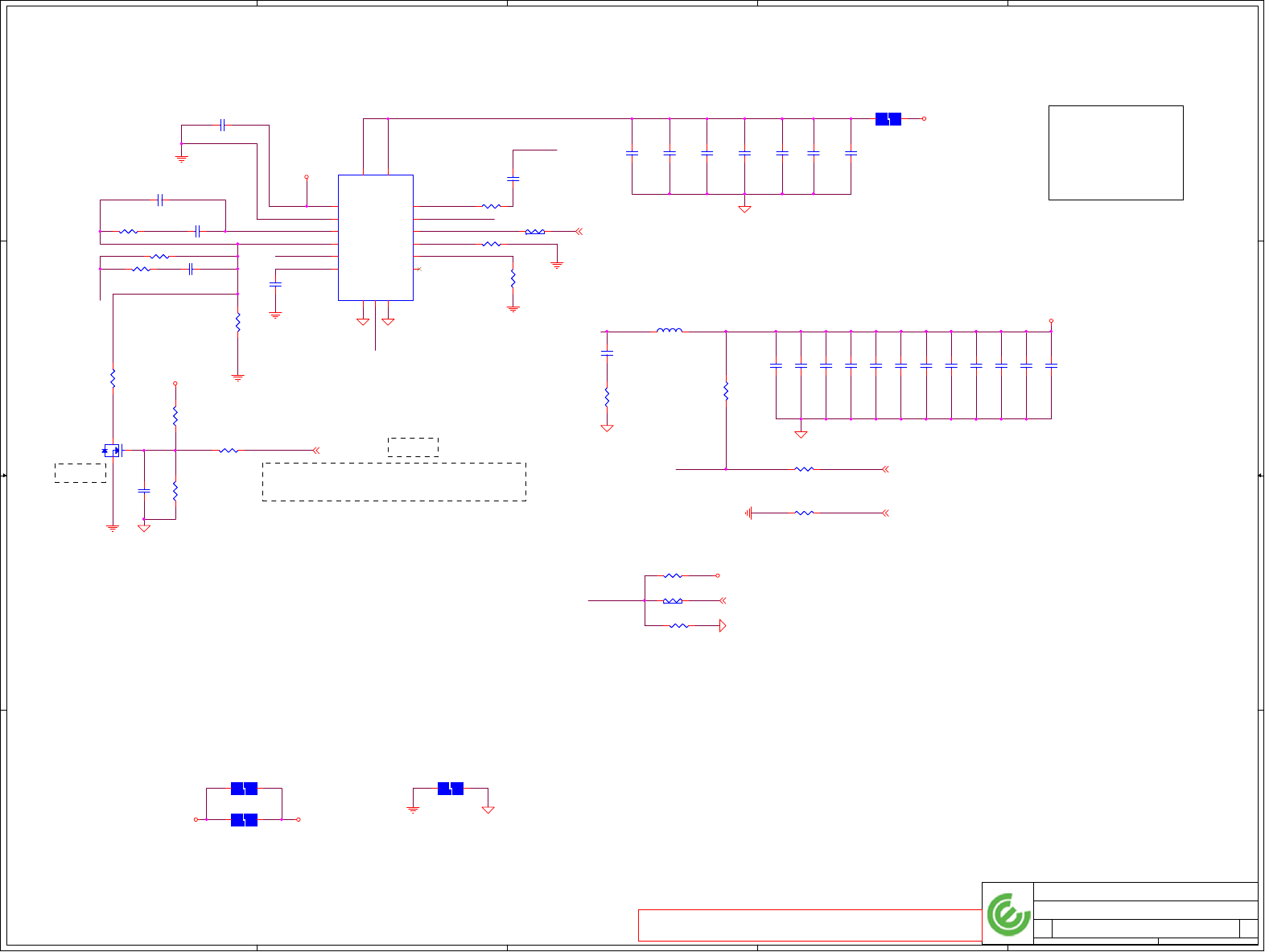Select the lower jumper of the parallel pair

(244, 820)
